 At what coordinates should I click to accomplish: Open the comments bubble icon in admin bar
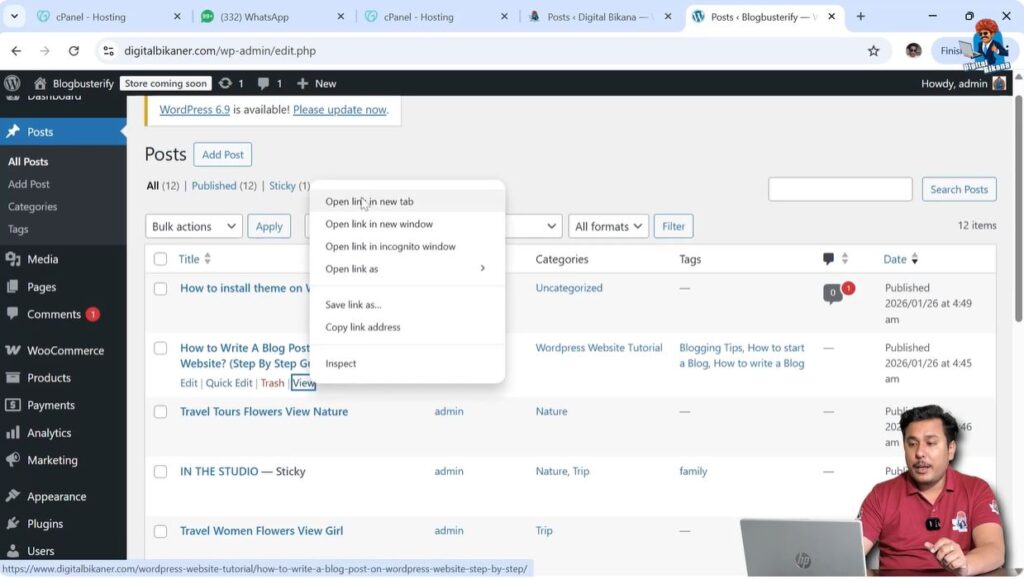[263, 84]
